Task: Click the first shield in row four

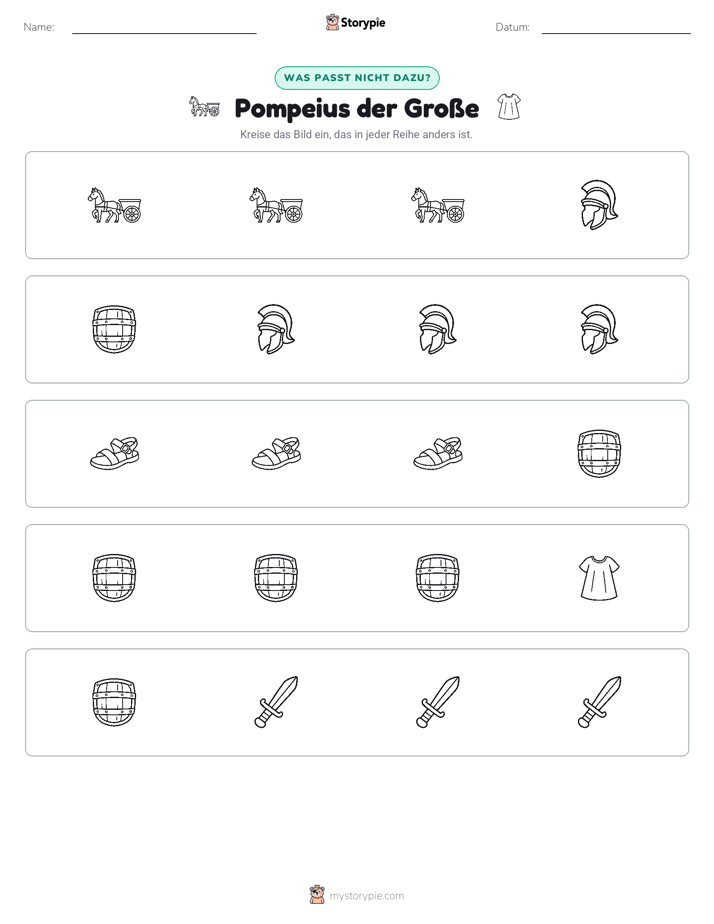Action: 114,578
